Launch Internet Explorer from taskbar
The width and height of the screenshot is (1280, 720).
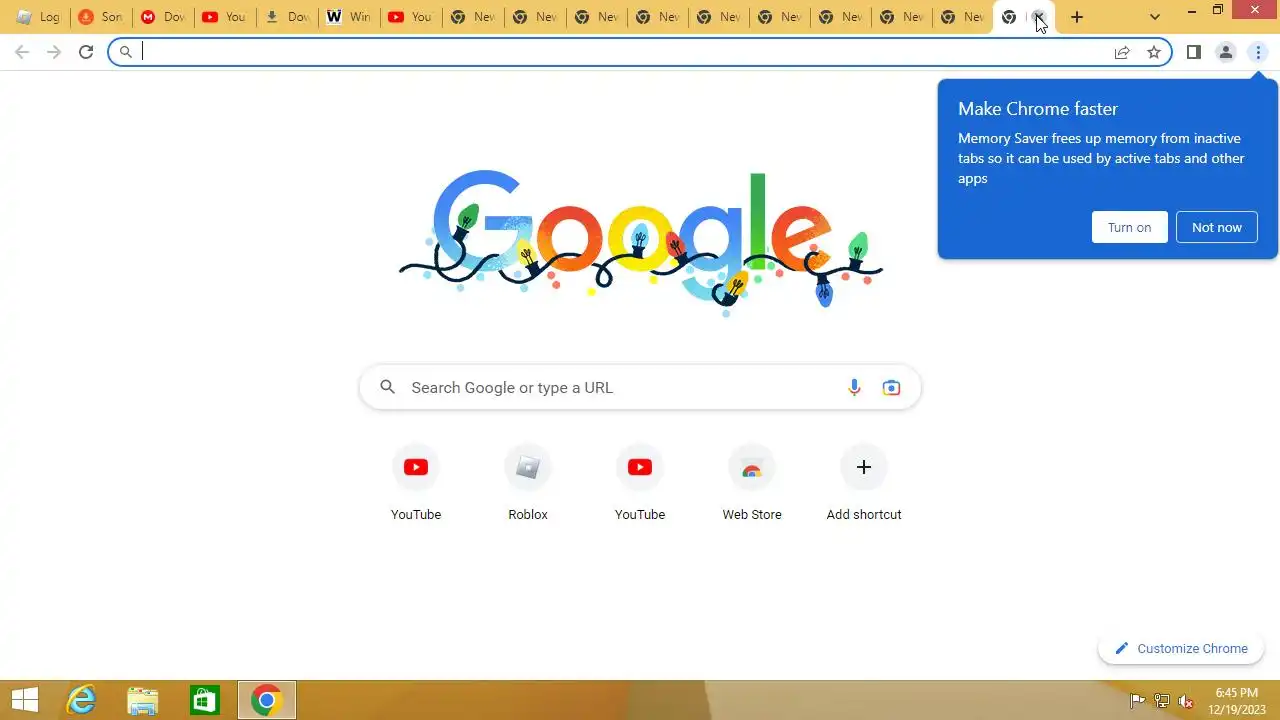pos(80,700)
